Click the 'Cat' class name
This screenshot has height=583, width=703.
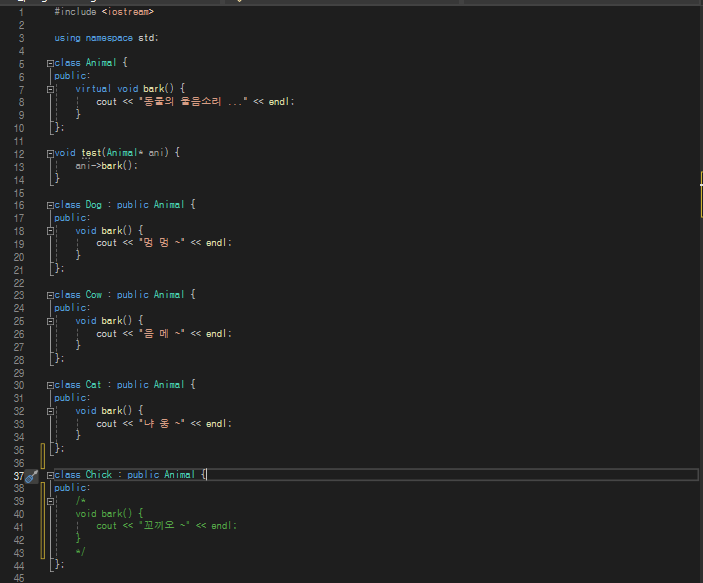tap(93, 385)
